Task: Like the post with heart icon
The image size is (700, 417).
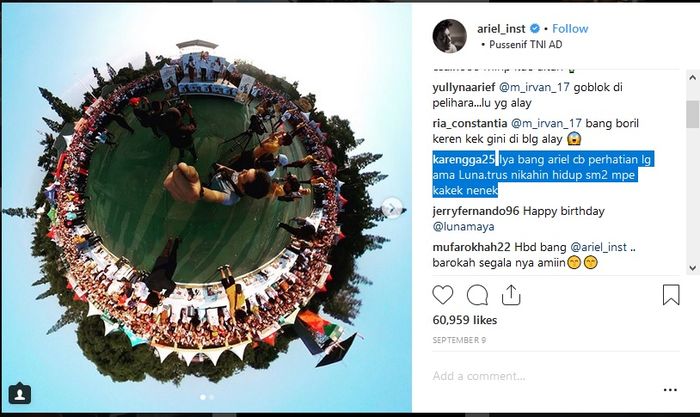Action: (x=442, y=295)
